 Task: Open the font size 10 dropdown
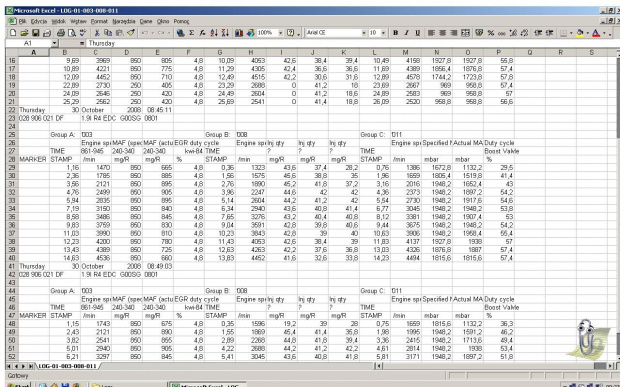click(383, 33)
